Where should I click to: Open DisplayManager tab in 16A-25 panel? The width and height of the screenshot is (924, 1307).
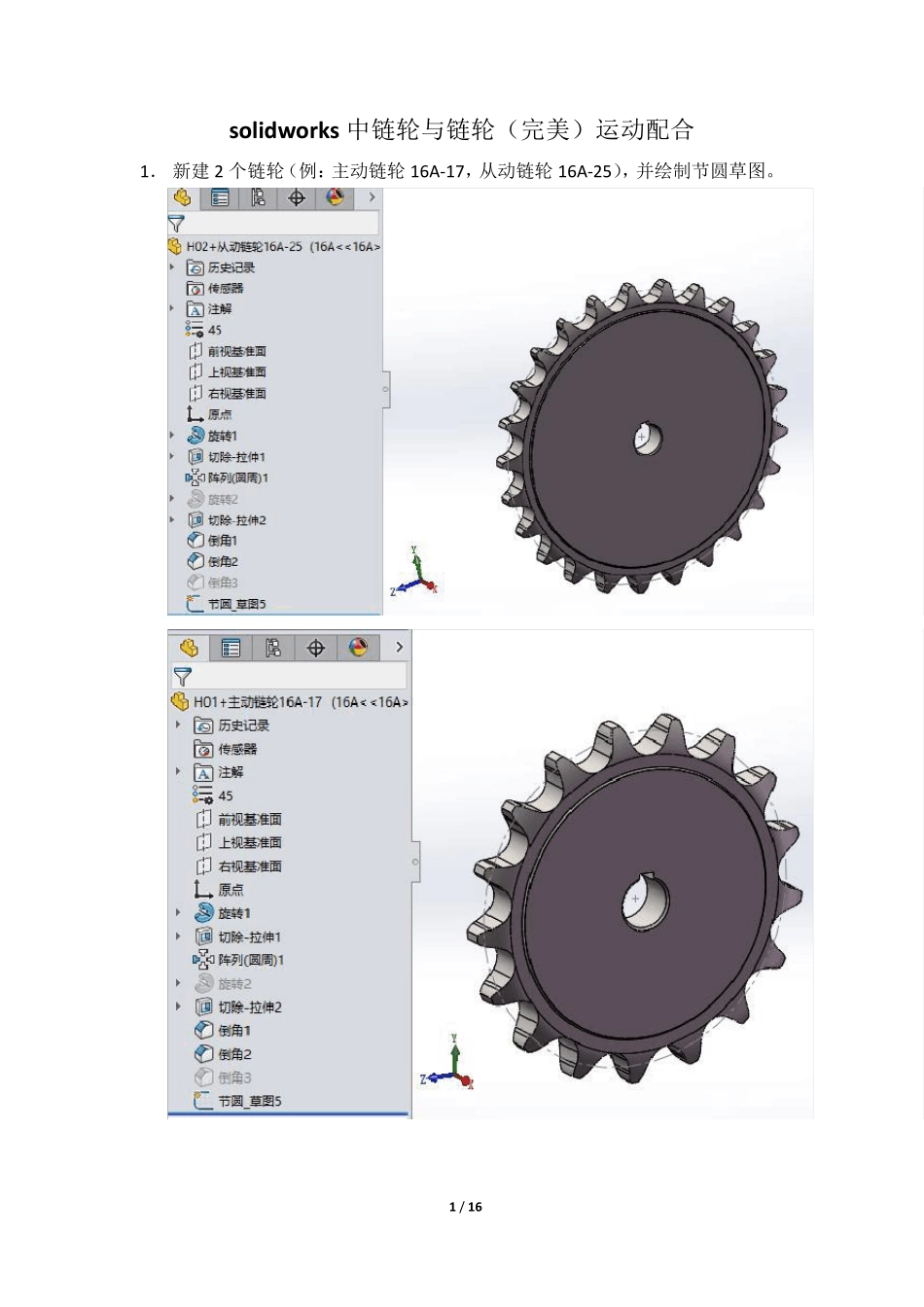point(335,198)
